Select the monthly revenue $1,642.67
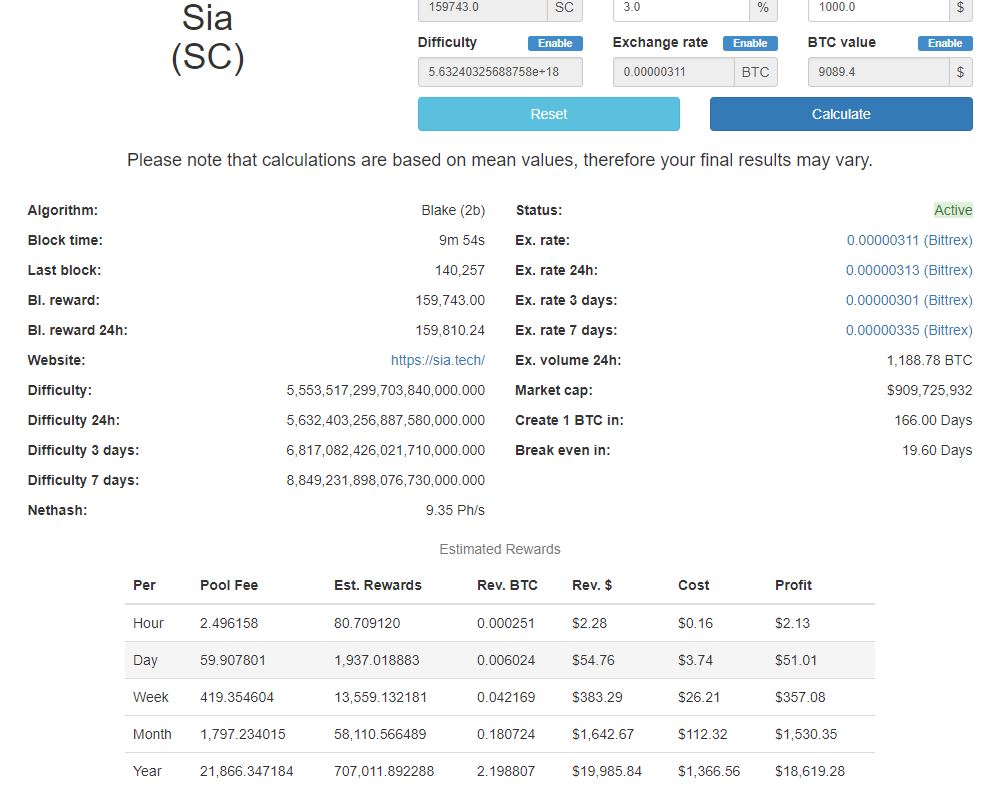Viewport: 994px width, 794px height. point(603,734)
